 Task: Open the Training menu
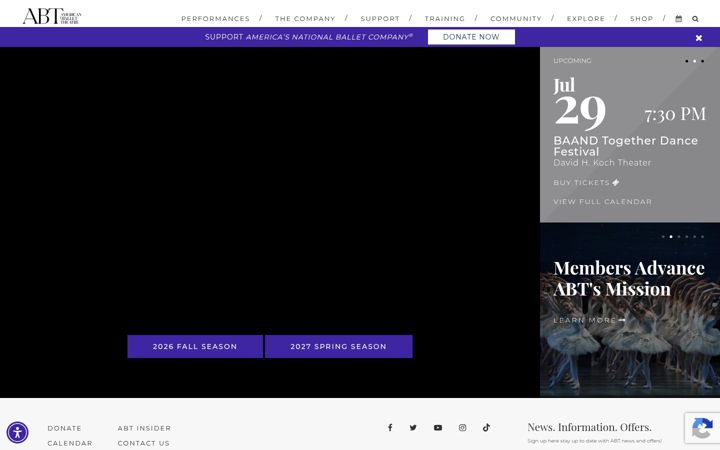tap(444, 19)
